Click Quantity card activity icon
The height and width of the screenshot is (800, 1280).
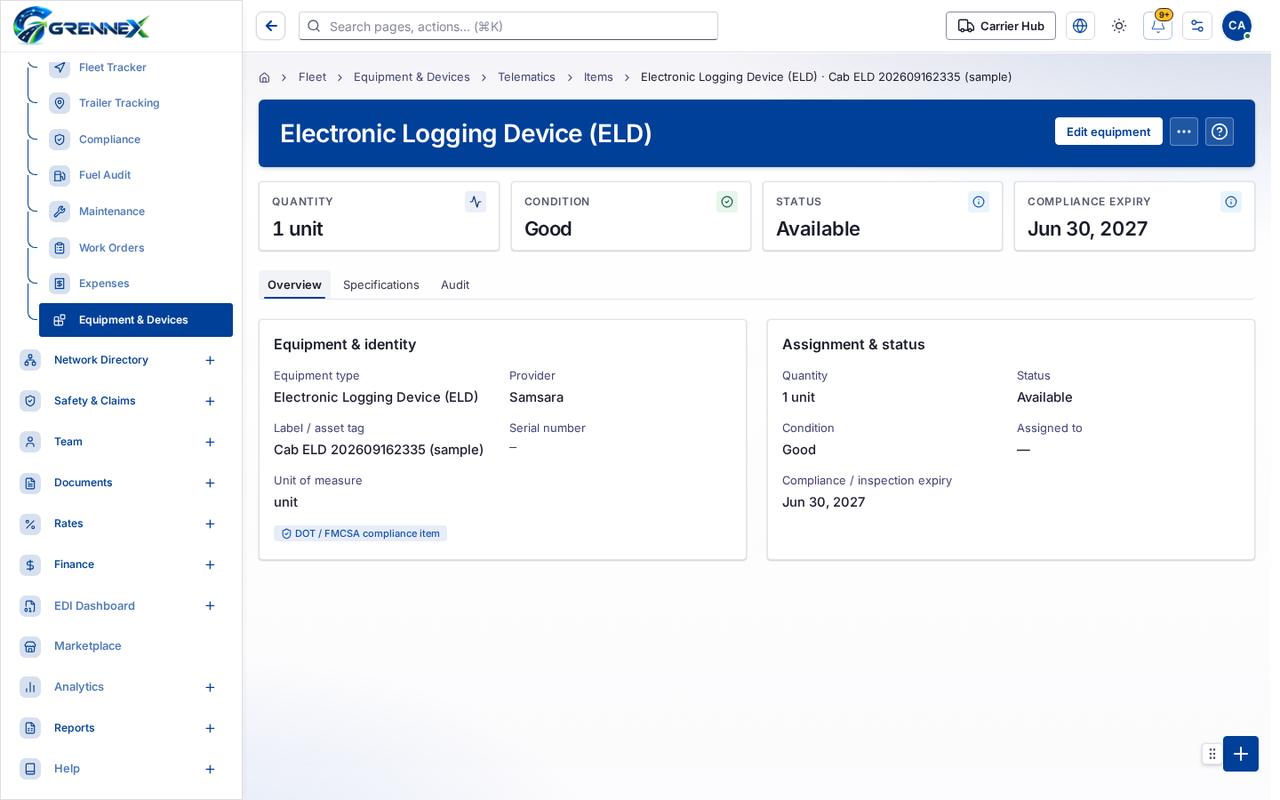click(x=475, y=202)
